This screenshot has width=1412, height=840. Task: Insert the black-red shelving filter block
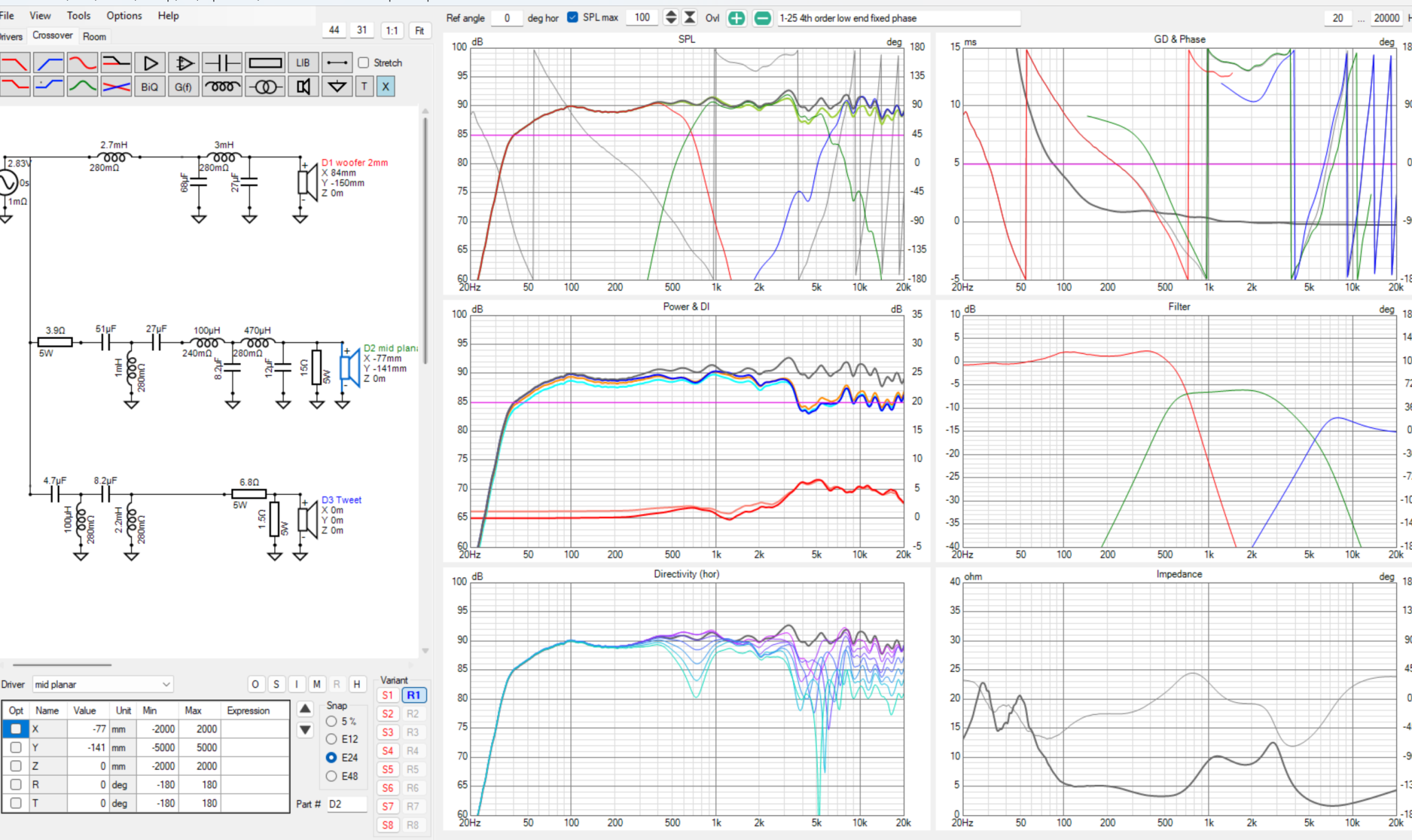tap(117, 63)
